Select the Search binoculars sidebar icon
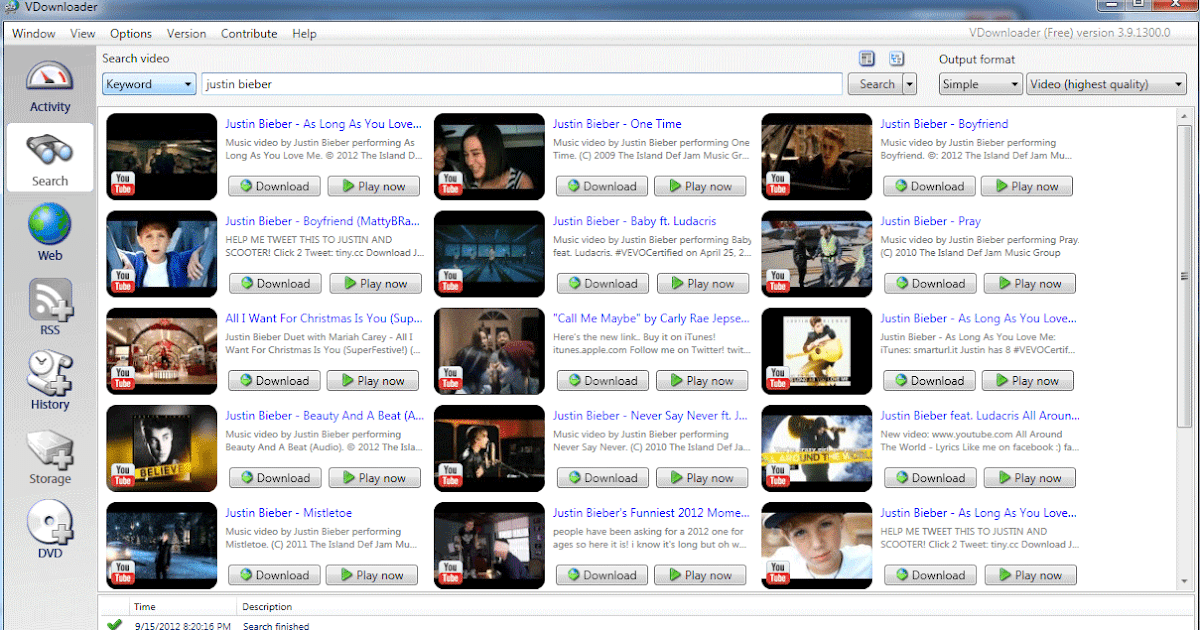This screenshot has width=1200, height=630. click(50, 157)
